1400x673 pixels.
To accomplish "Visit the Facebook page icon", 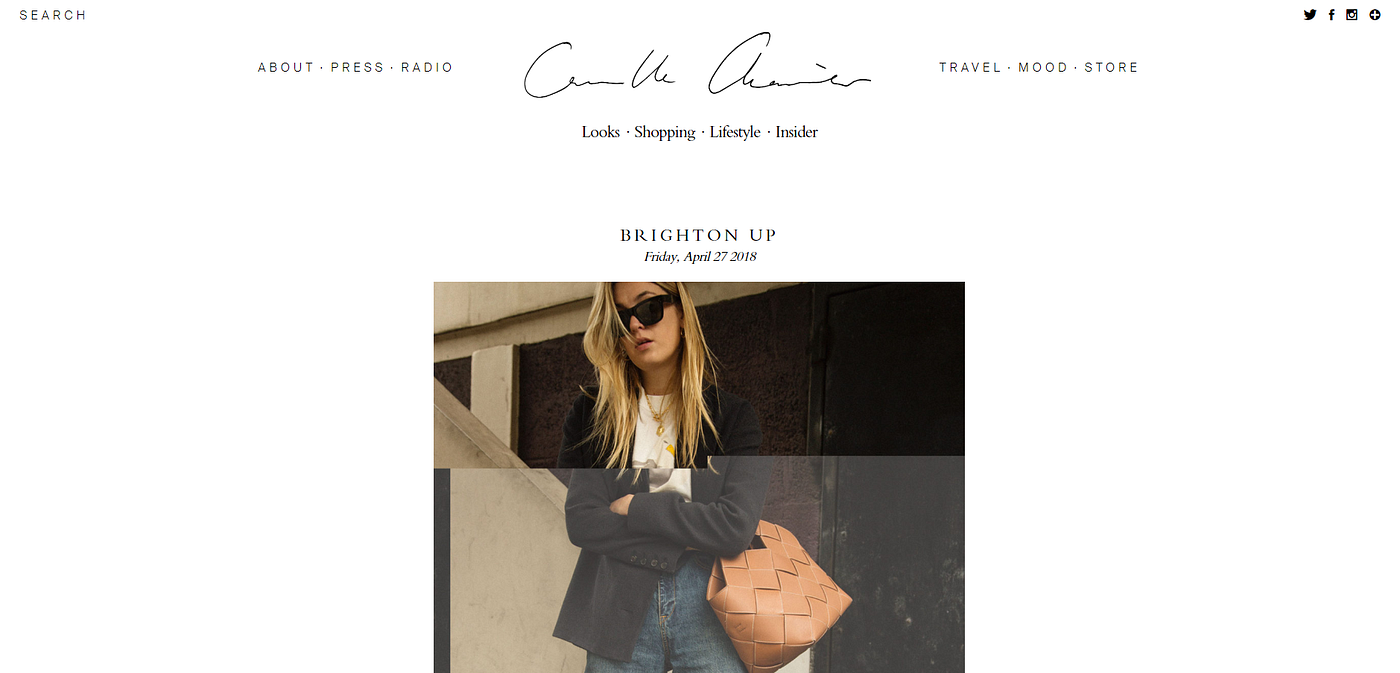I will pyautogui.click(x=1332, y=15).
